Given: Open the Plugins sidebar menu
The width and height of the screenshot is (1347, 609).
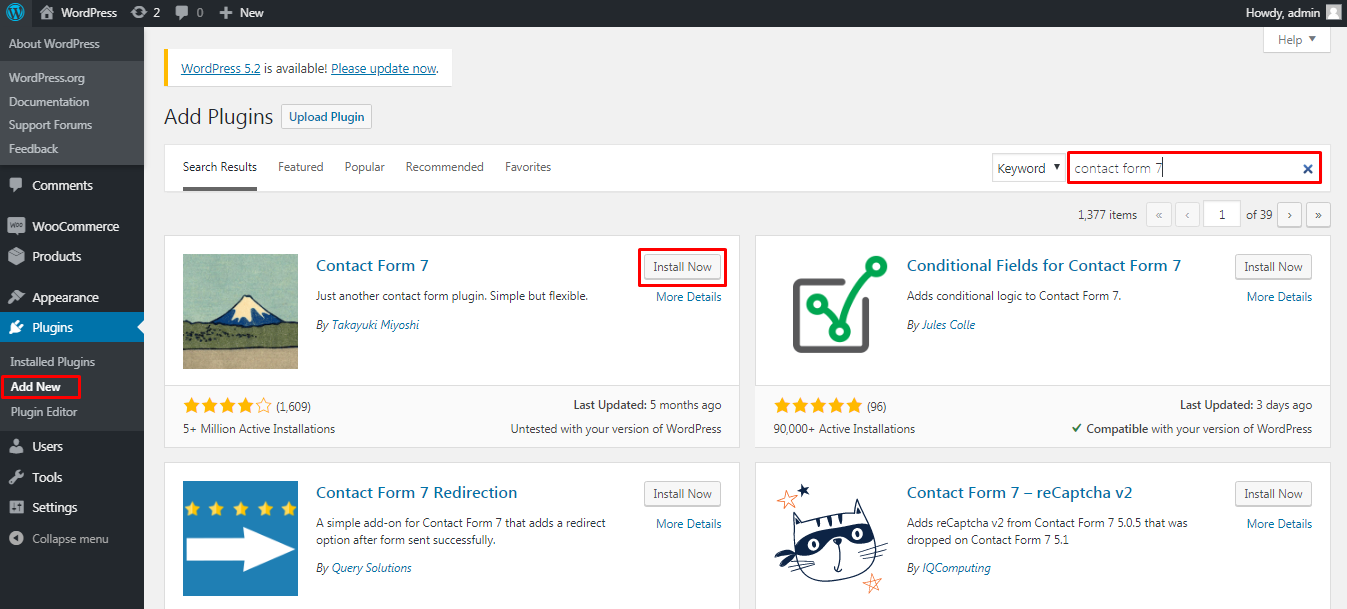Looking at the screenshot, I should tap(72, 327).
